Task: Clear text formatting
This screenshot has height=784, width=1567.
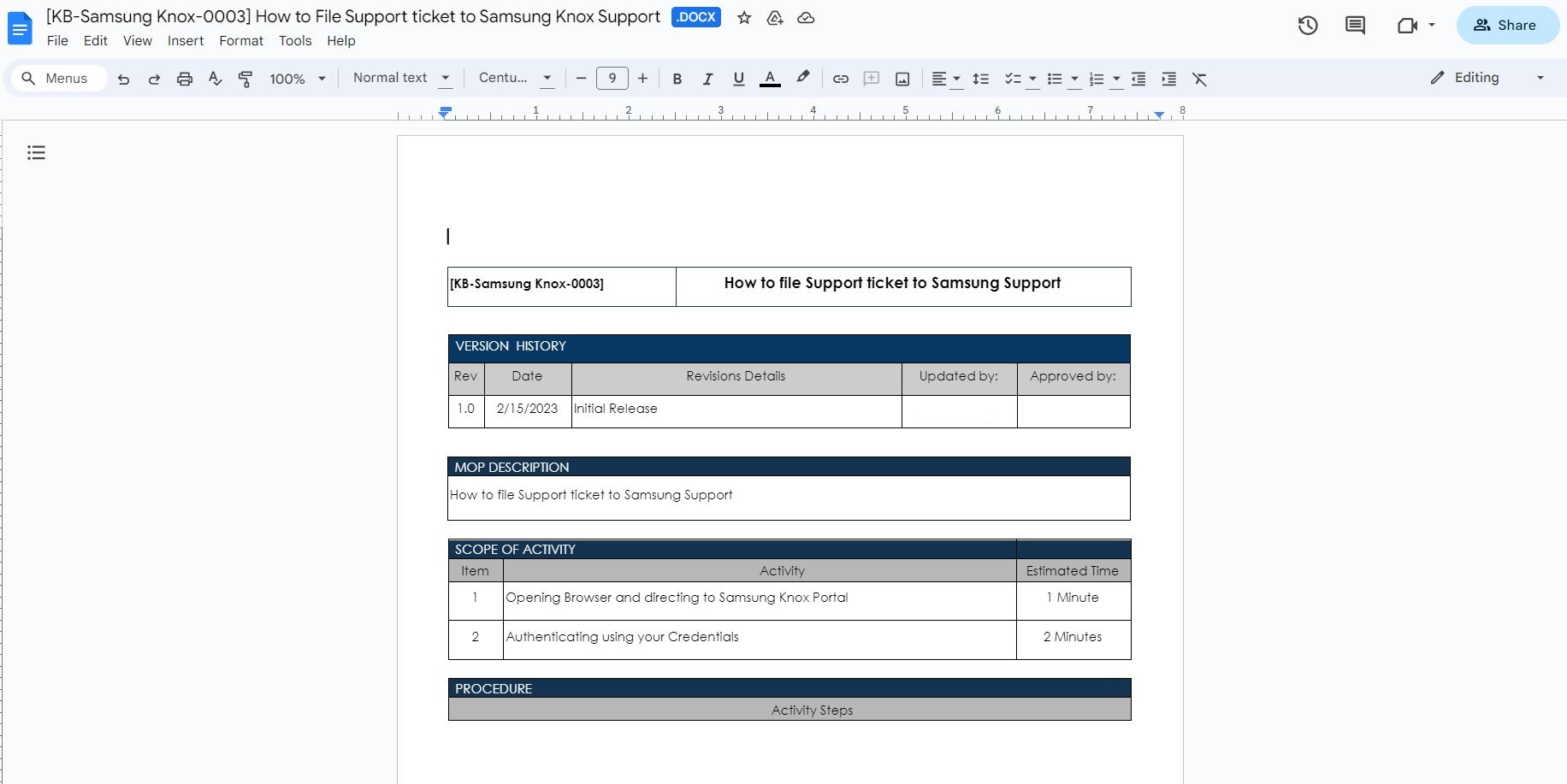Action: click(1200, 79)
